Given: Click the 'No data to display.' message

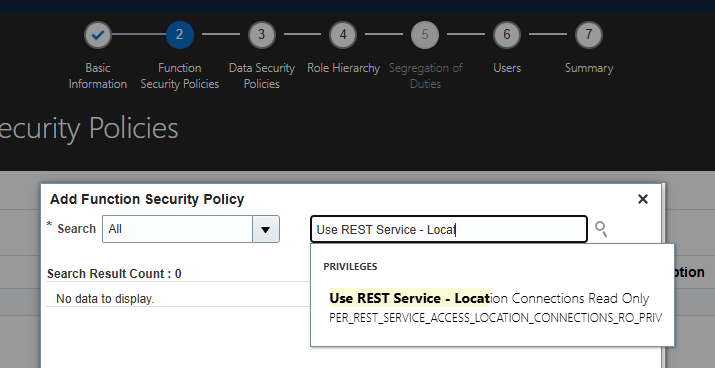Looking at the screenshot, I should point(105,299).
